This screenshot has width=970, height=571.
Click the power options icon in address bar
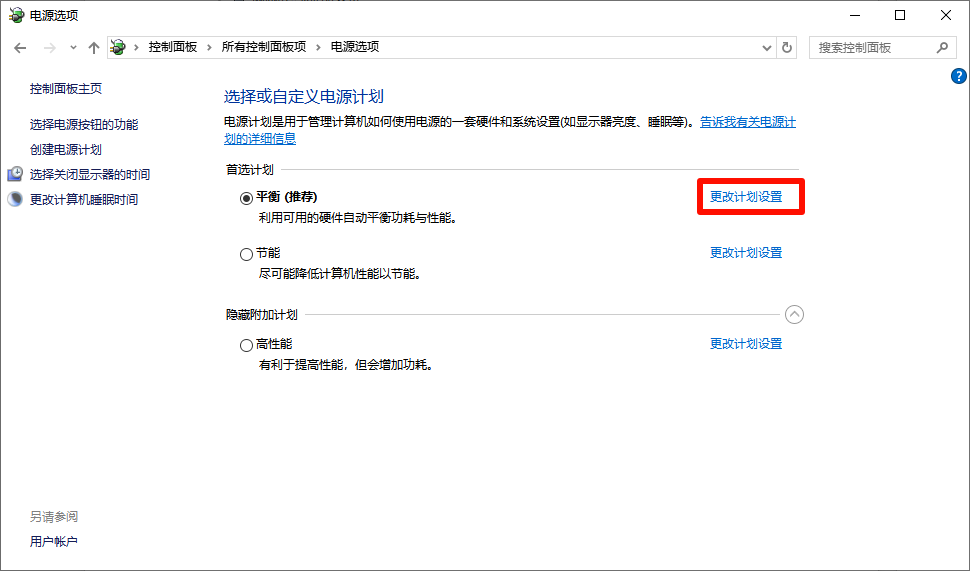click(x=118, y=47)
